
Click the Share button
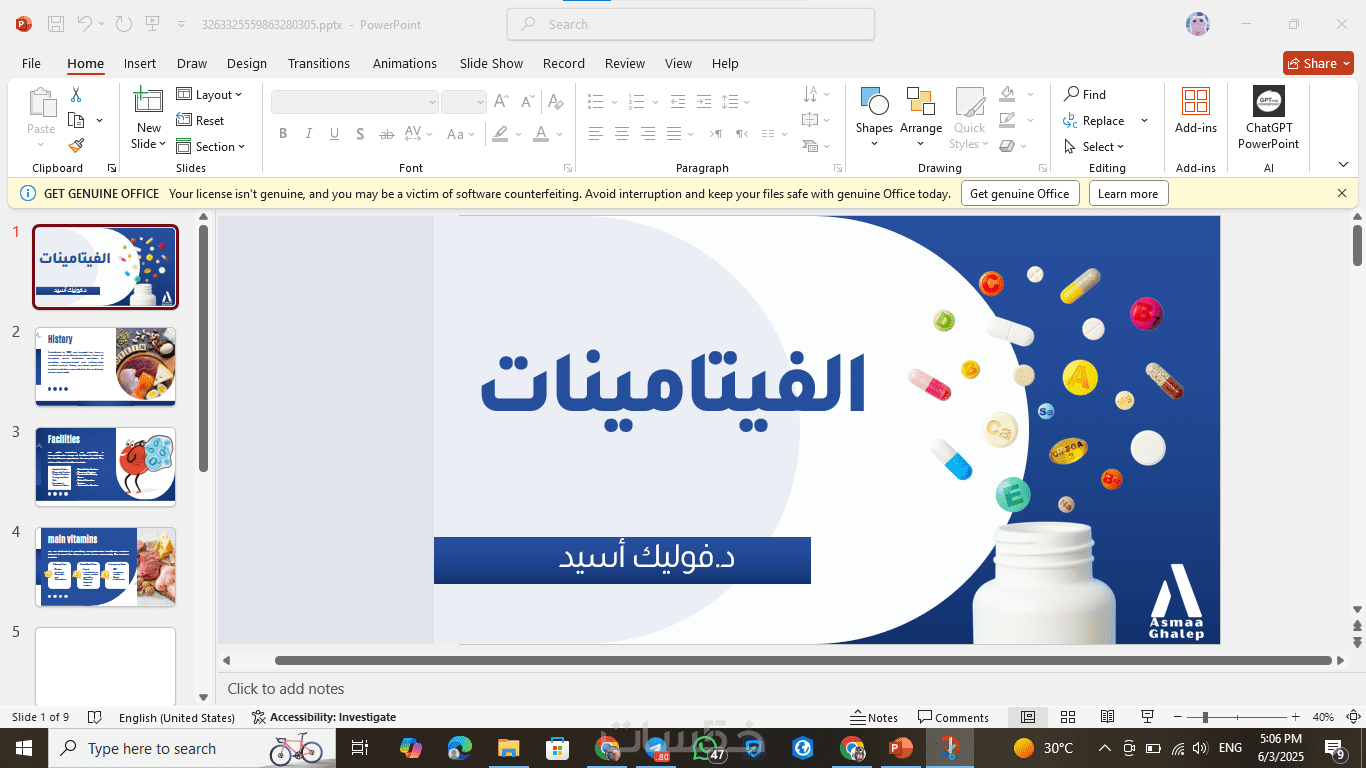tap(1318, 63)
